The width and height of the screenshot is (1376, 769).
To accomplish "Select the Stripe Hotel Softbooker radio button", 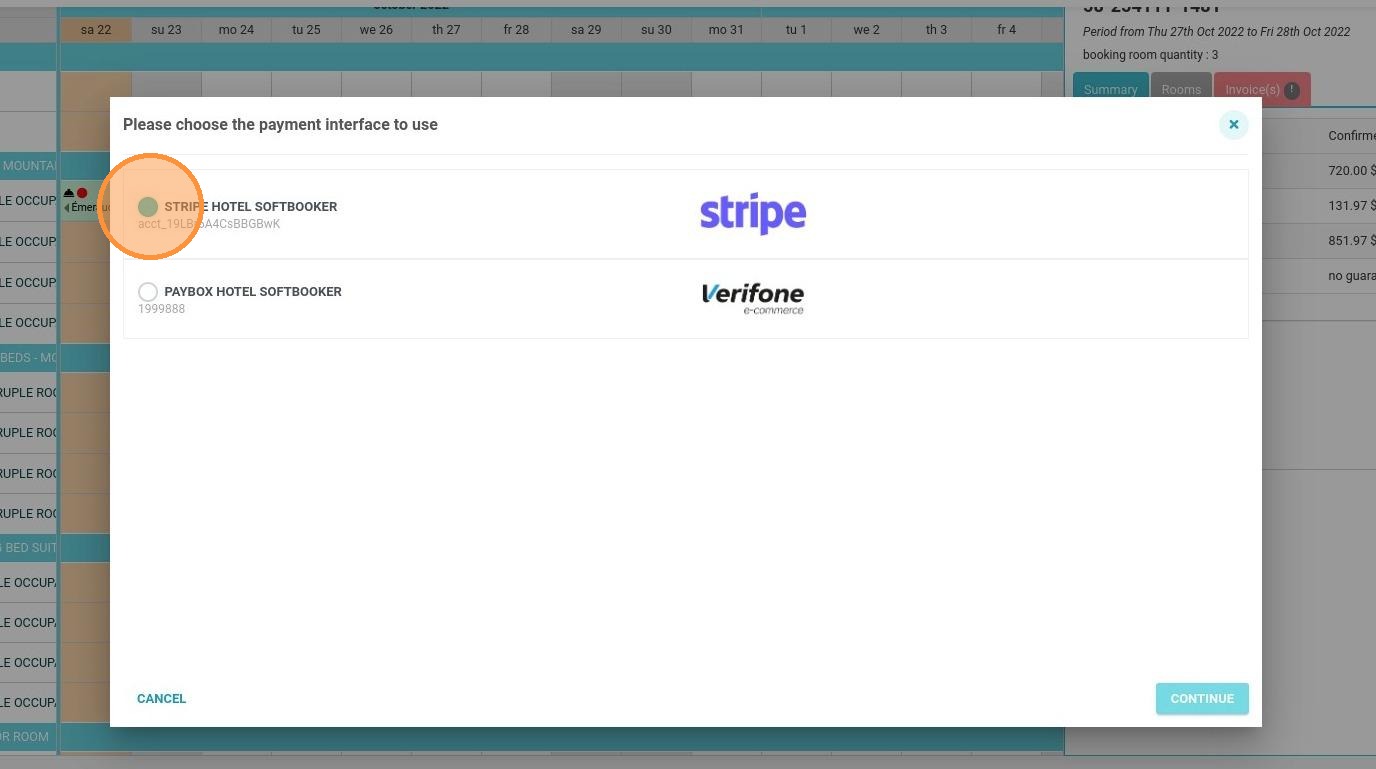I will click(148, 207).
